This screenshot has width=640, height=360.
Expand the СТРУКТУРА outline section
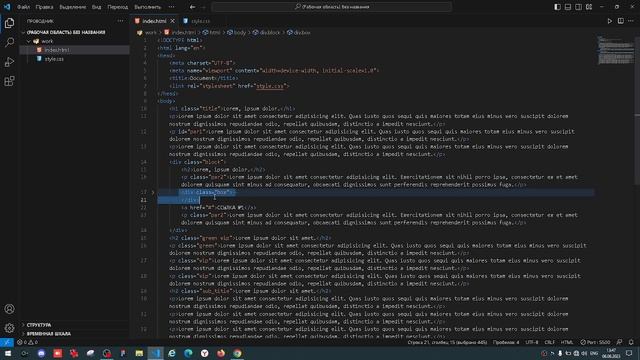point(39,325)
